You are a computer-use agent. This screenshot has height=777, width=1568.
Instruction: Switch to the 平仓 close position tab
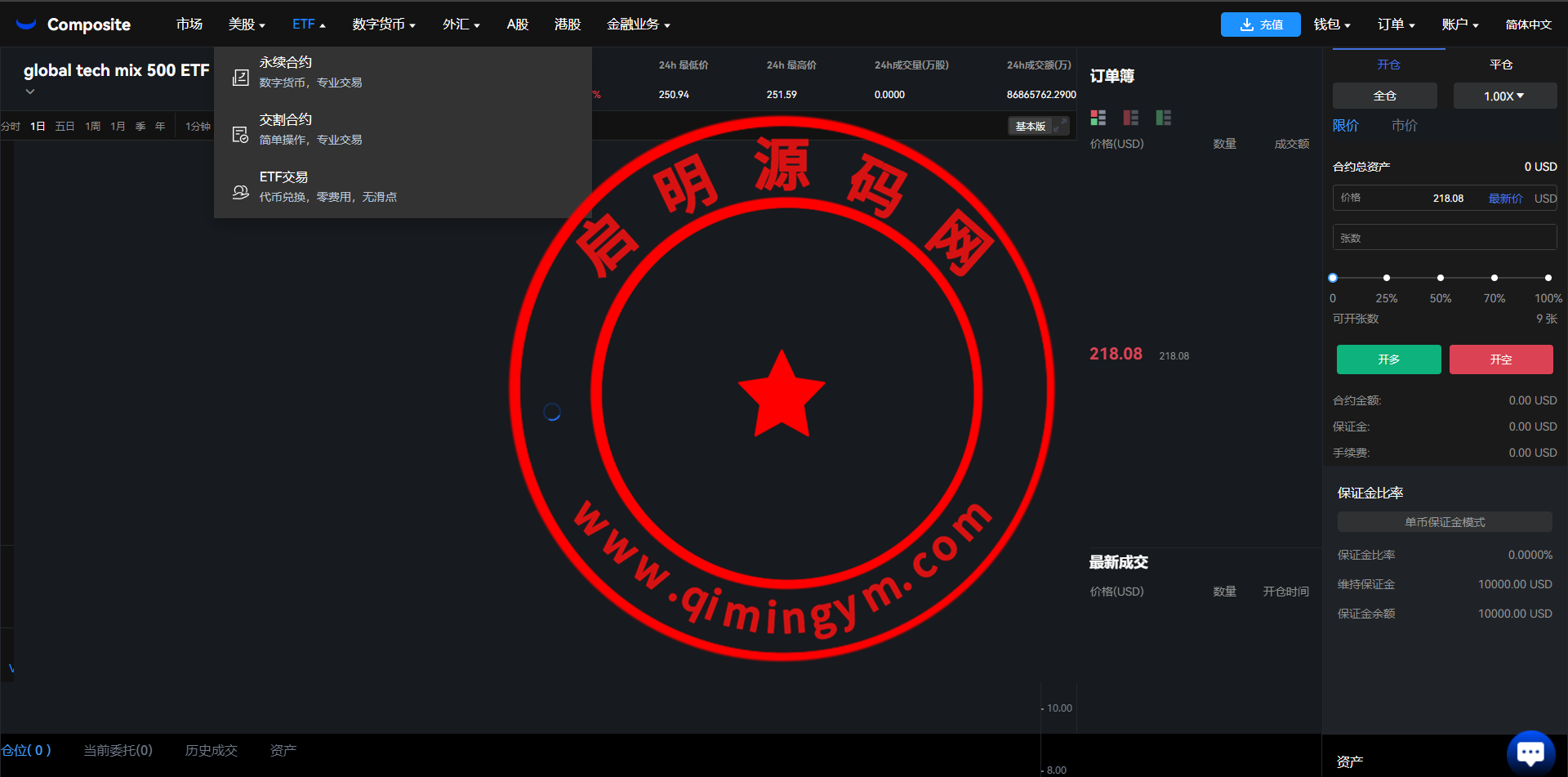pyautogui.click(x=1500, y=65)
